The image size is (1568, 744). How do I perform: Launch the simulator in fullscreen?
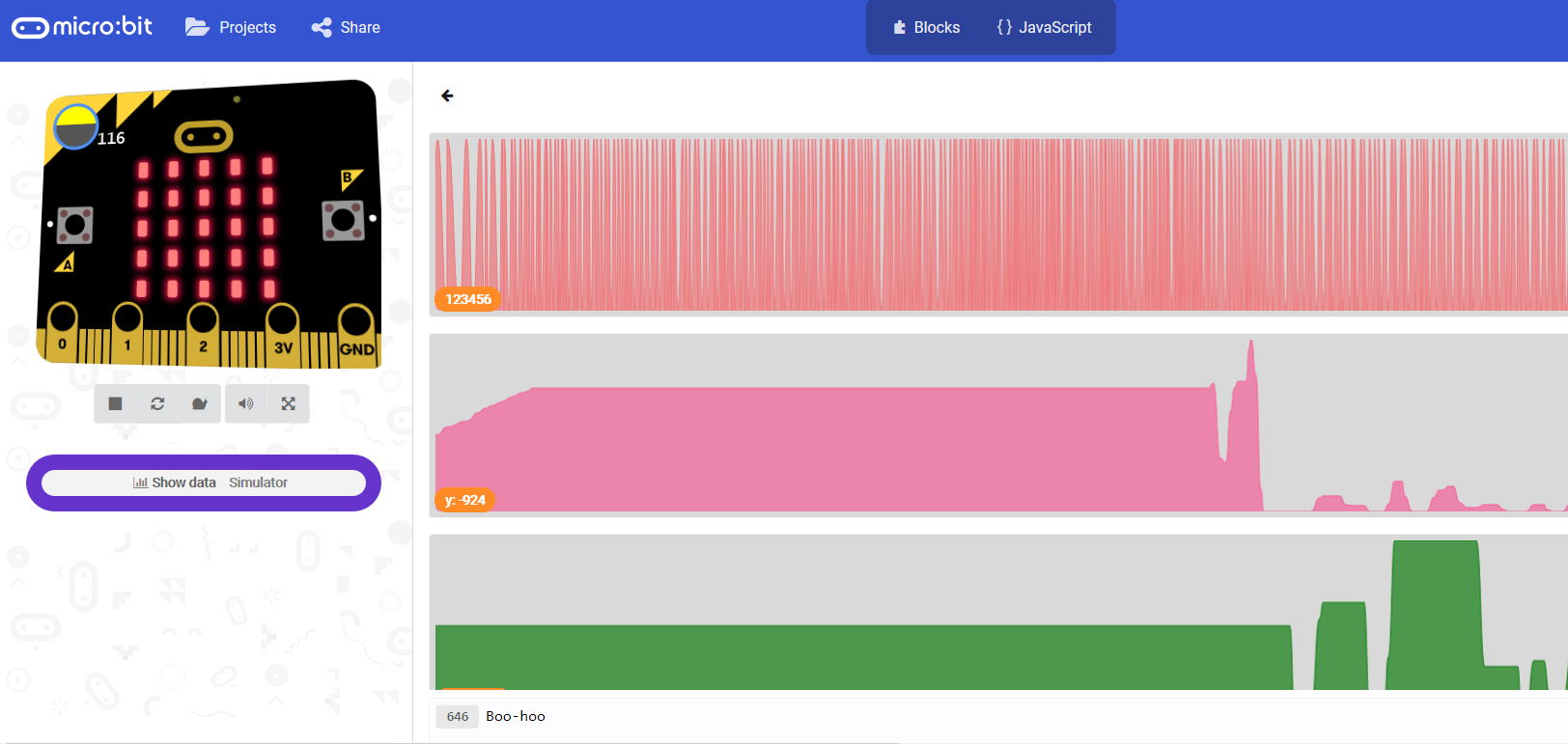click(x=289, y=403)
